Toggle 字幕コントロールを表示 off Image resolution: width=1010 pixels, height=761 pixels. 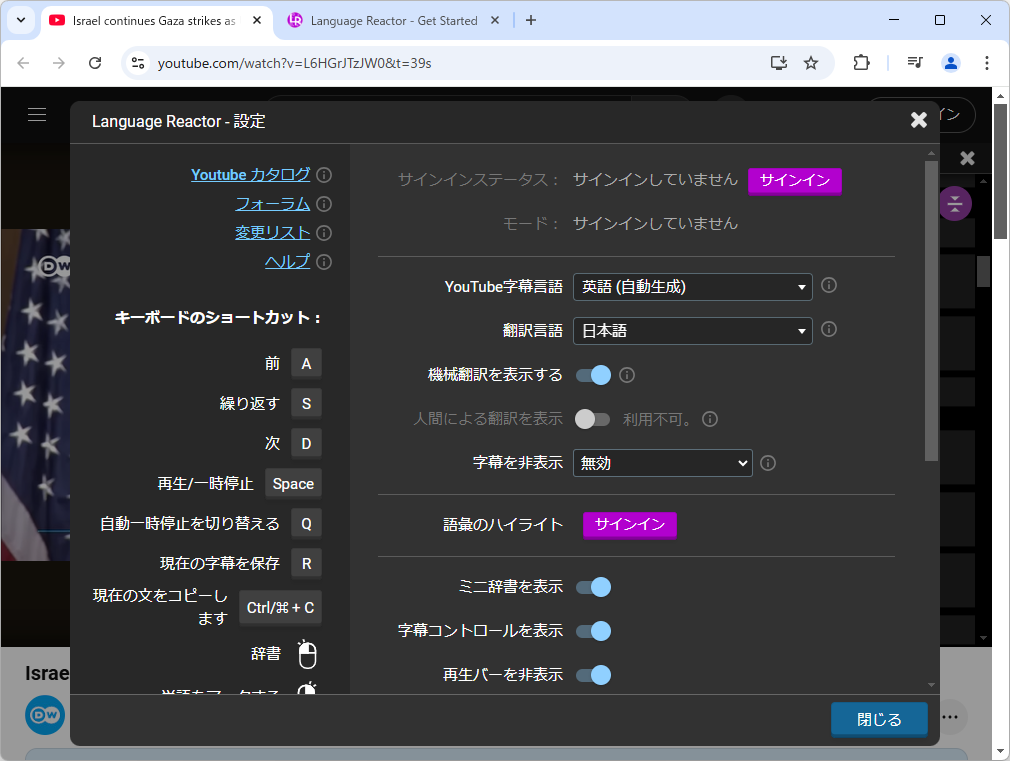[594, 631]
